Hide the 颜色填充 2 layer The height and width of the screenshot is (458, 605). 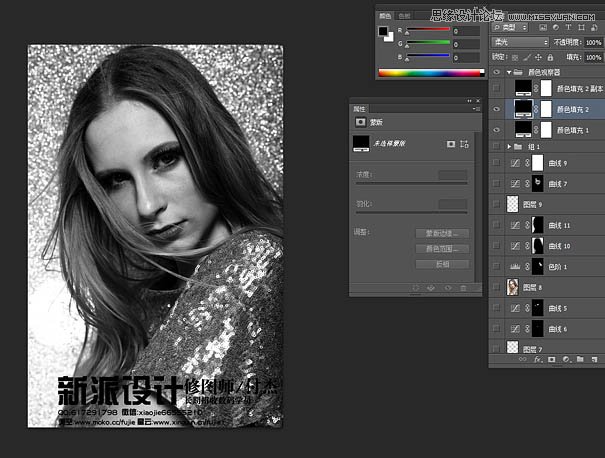pyautogui.click(x=497, y=109)
